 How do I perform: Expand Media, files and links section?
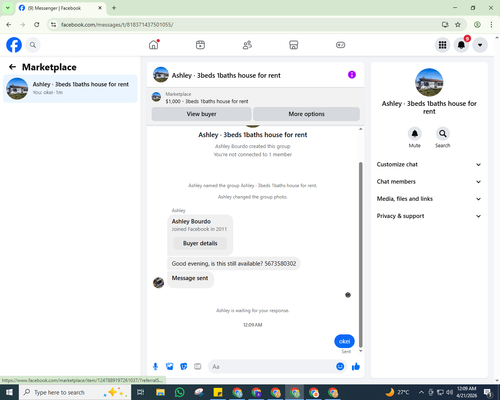tap(429, 199)
